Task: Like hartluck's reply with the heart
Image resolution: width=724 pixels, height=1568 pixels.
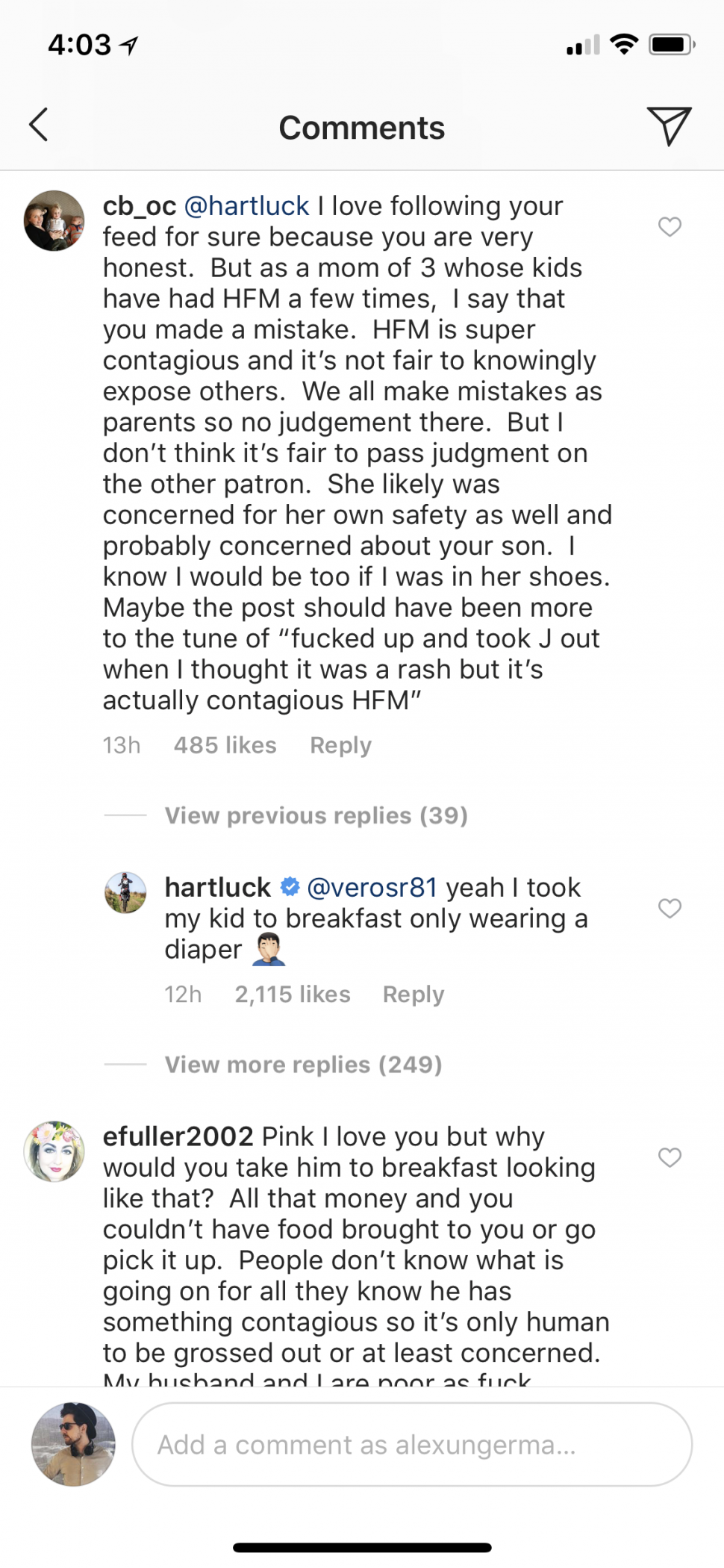Action: (x=670, y=908)
